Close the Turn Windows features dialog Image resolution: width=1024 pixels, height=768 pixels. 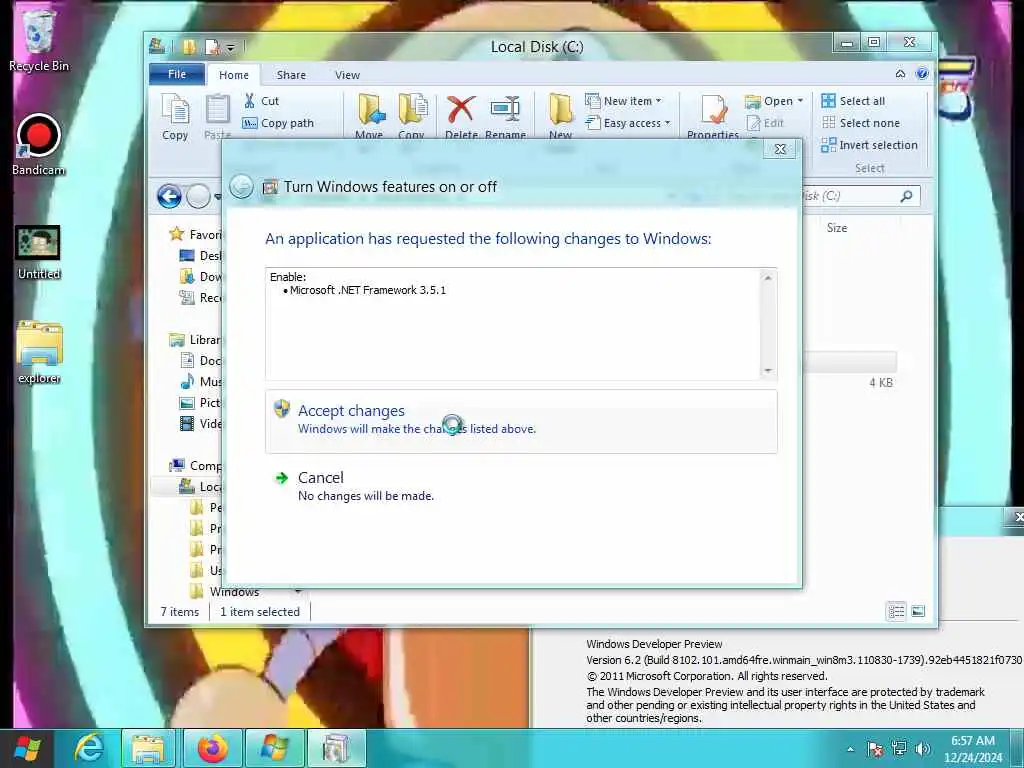coord(780,150)
